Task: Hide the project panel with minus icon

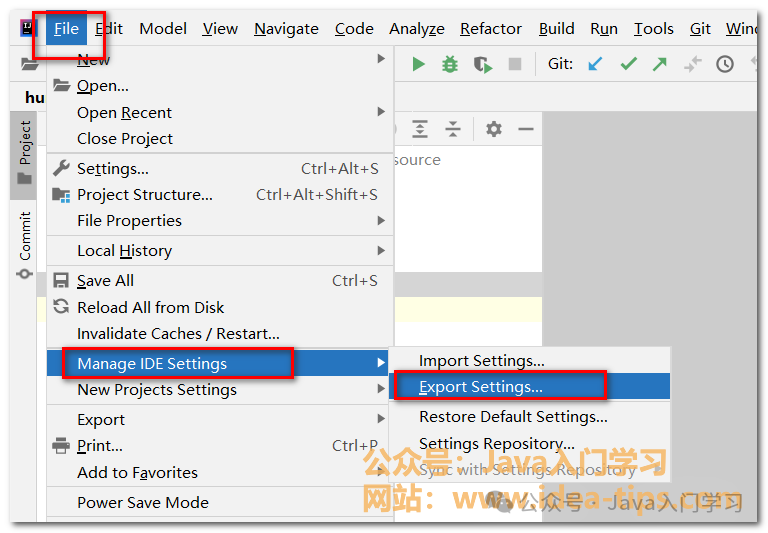Action: [526, 129]
